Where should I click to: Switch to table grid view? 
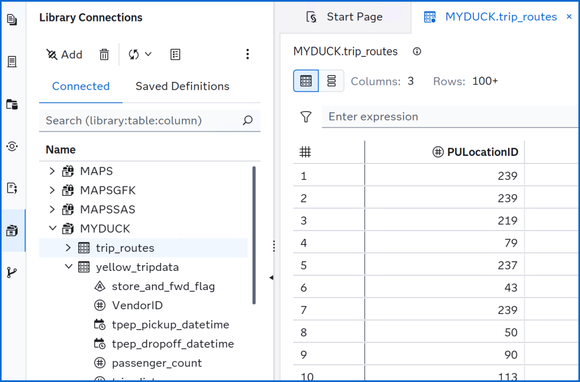click(306, 81)
